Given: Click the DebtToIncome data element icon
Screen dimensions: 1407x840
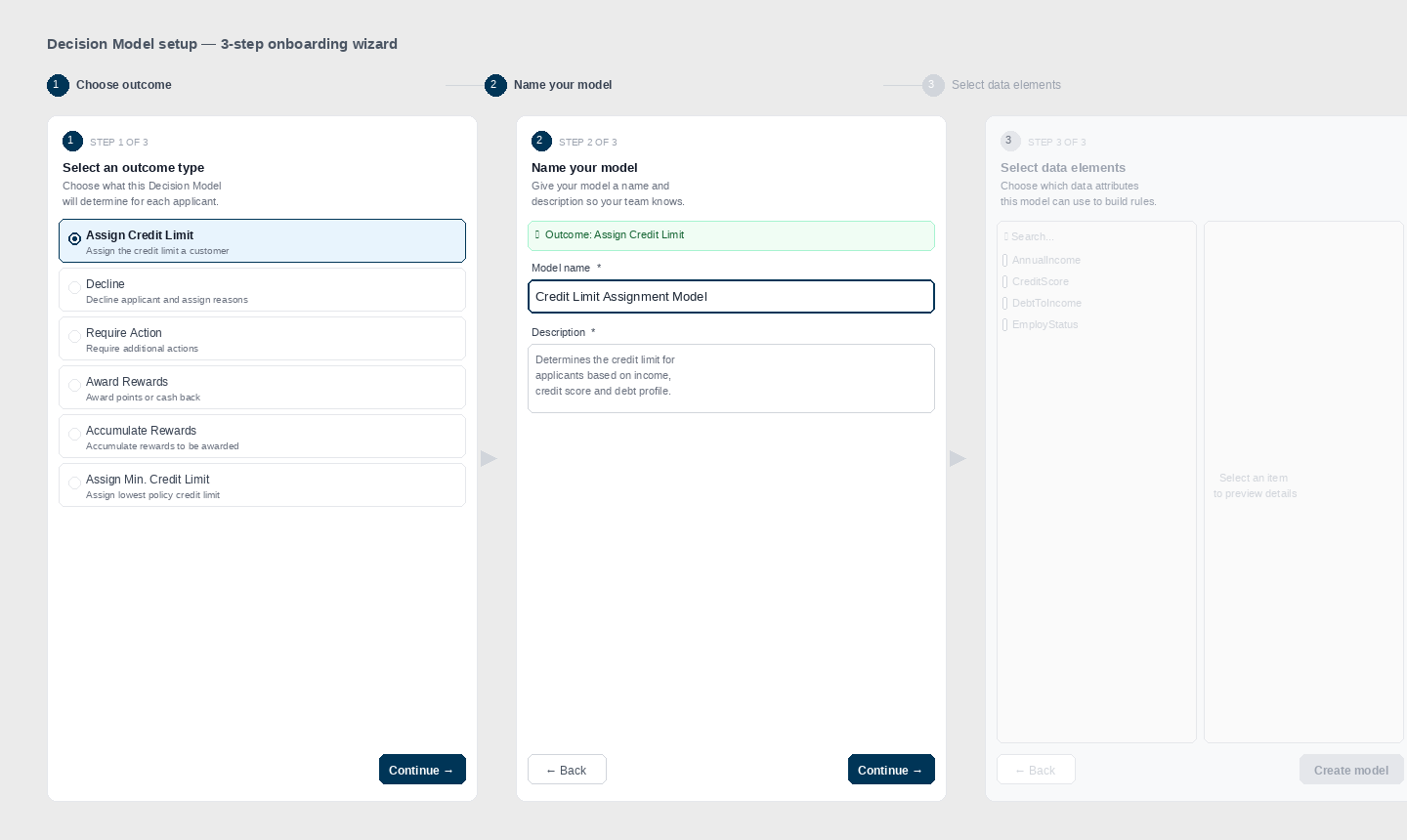Looking at the screenshot, I should 1005,304.
